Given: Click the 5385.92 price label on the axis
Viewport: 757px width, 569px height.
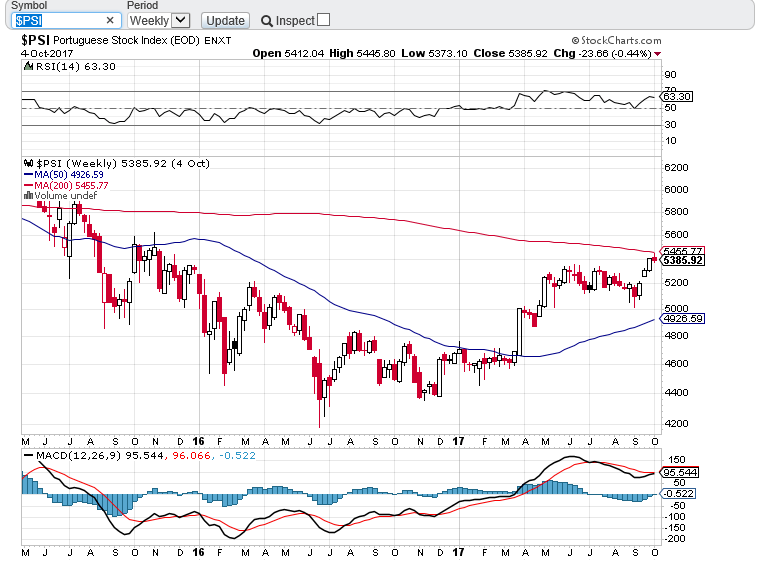Looking at the screenshot, I should [683, 261].
